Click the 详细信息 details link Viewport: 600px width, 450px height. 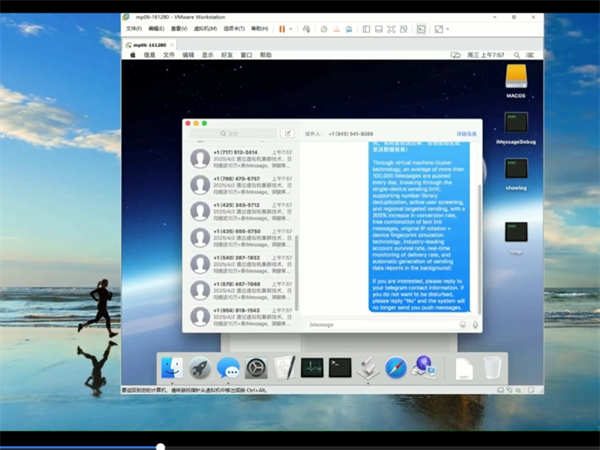tap(466, 133)
